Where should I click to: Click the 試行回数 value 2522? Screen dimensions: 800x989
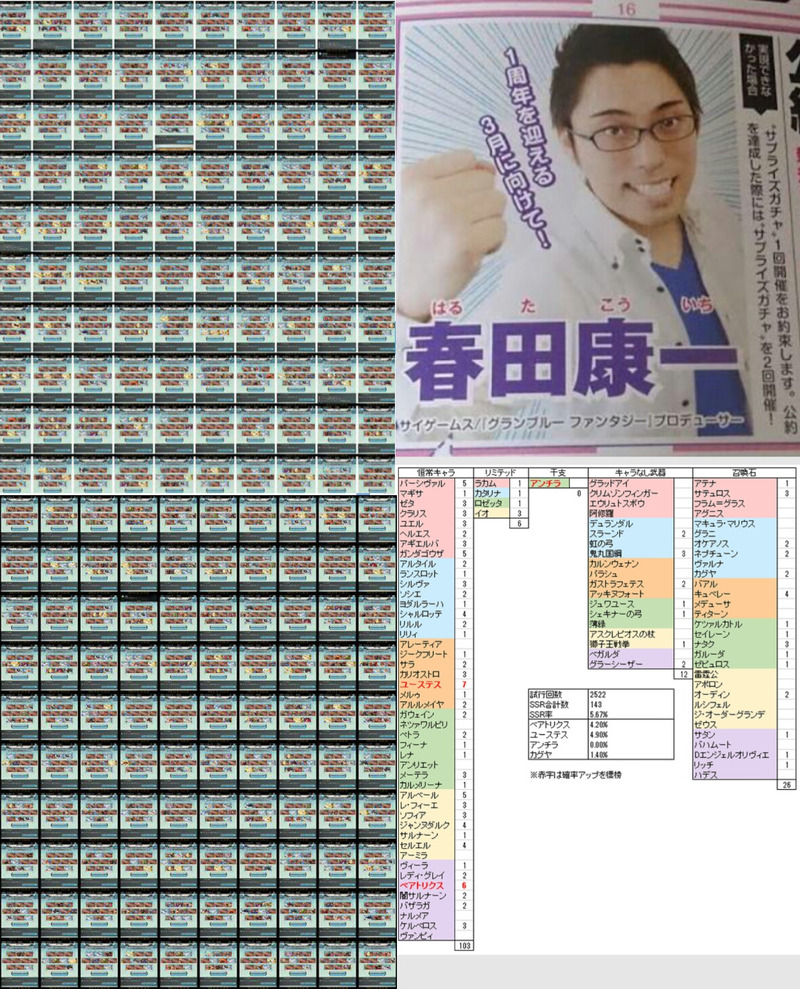click(x=631, y=694)
